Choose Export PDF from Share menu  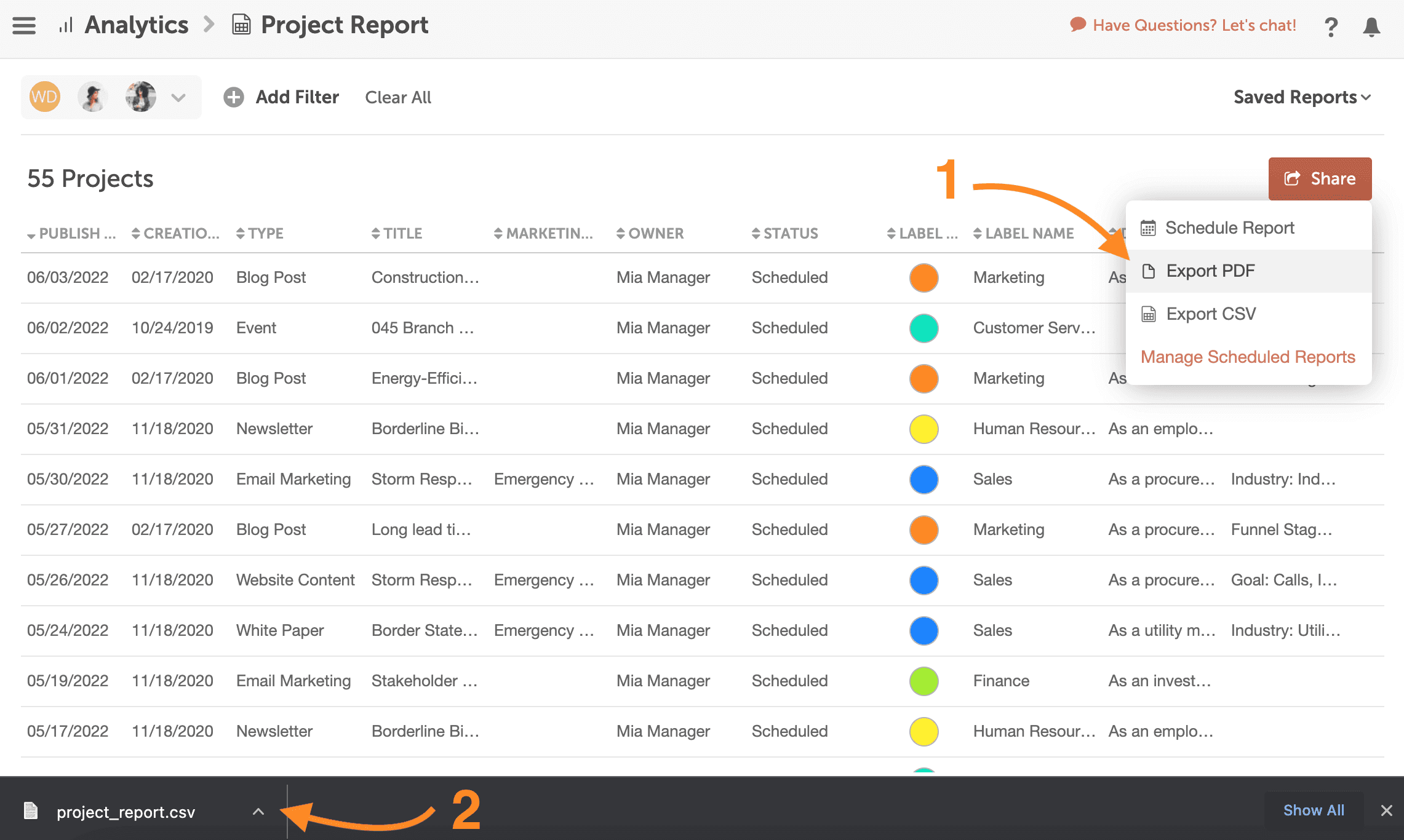pos(1249,271)
